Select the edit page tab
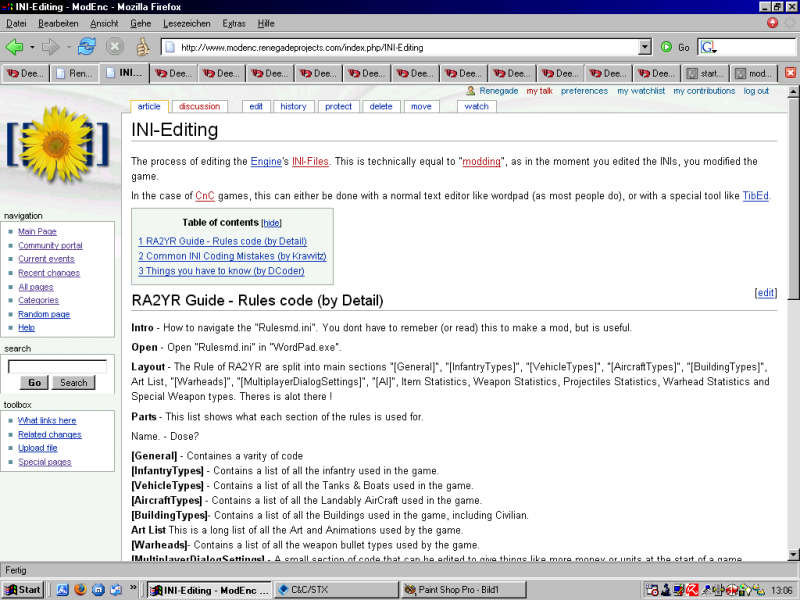 tap(256, 106)
